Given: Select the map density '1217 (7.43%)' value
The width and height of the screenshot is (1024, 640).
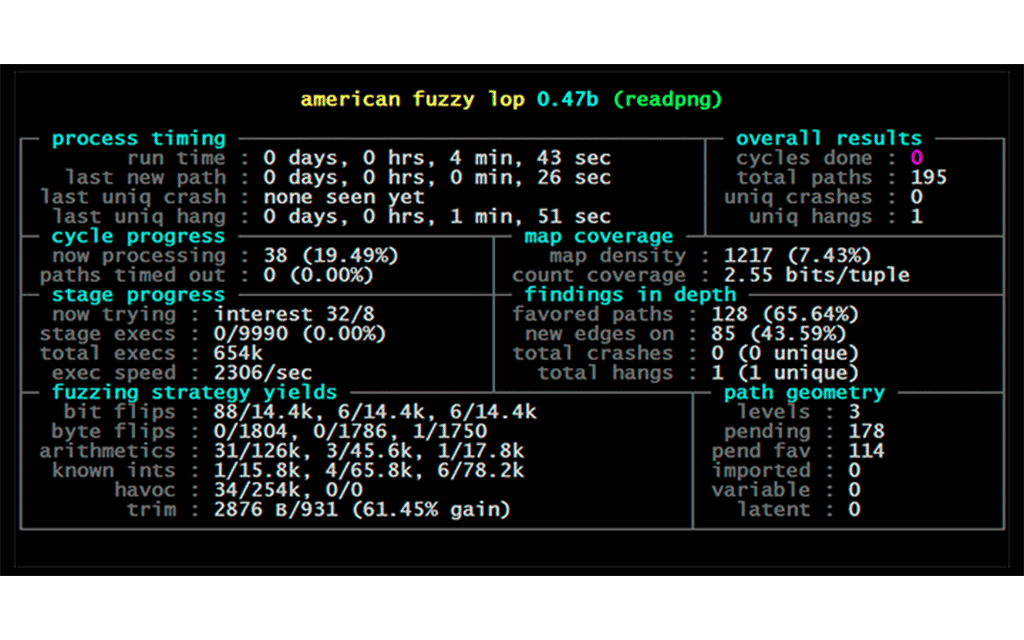Looking at the screenshot, I should point(797,256).
